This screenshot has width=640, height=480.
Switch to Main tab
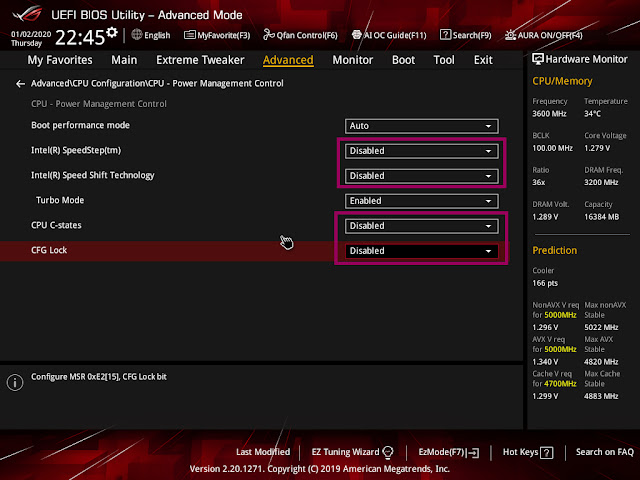(124, 60)
